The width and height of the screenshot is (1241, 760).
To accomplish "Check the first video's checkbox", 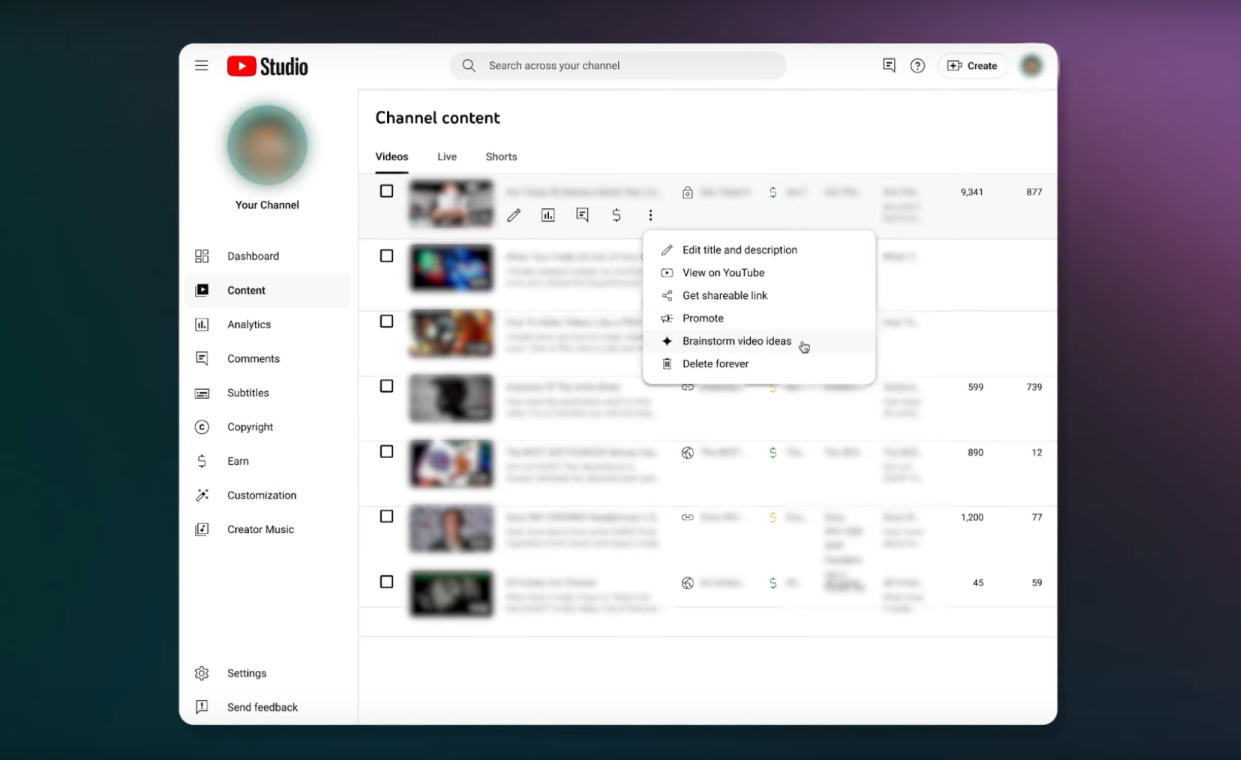I will (x=387, y=191).
